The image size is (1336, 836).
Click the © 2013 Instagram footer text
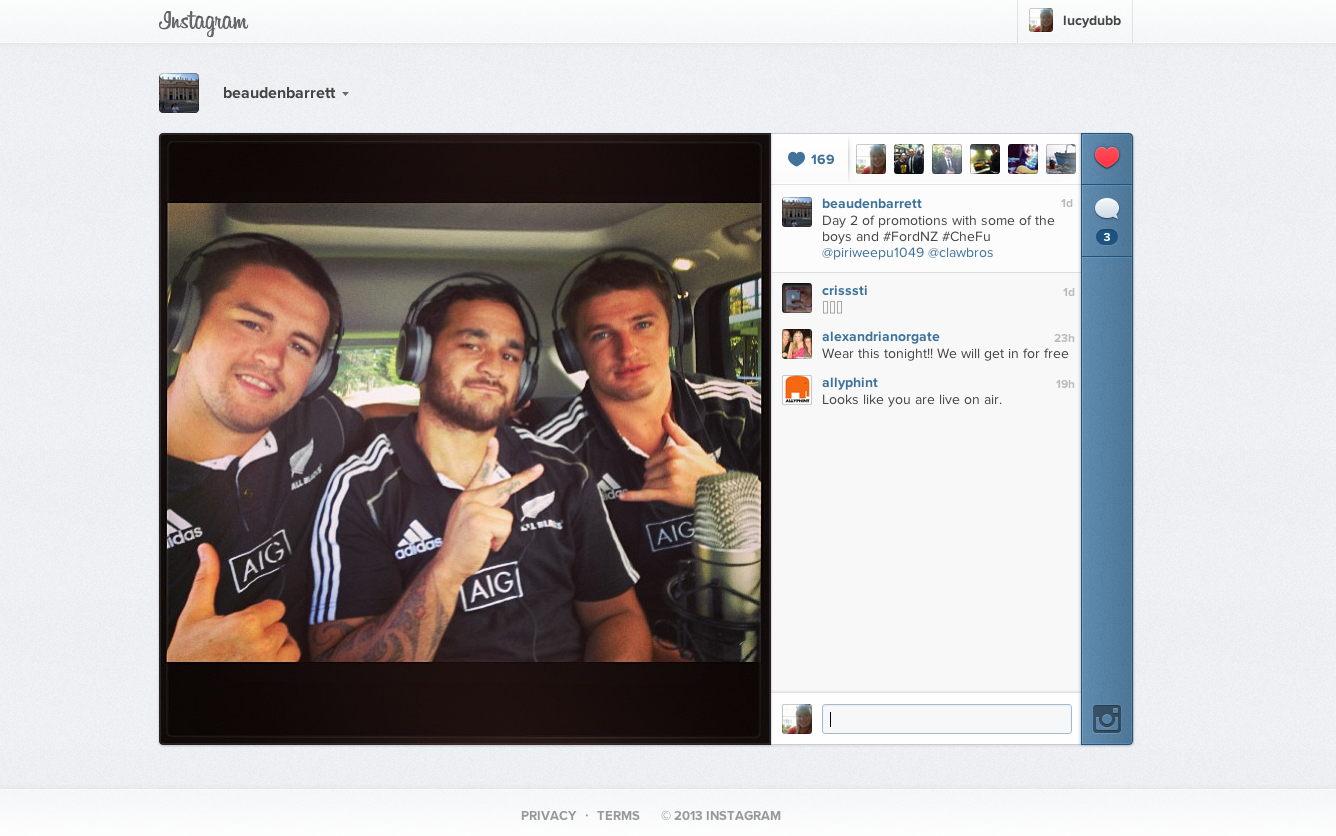[721, 816]
